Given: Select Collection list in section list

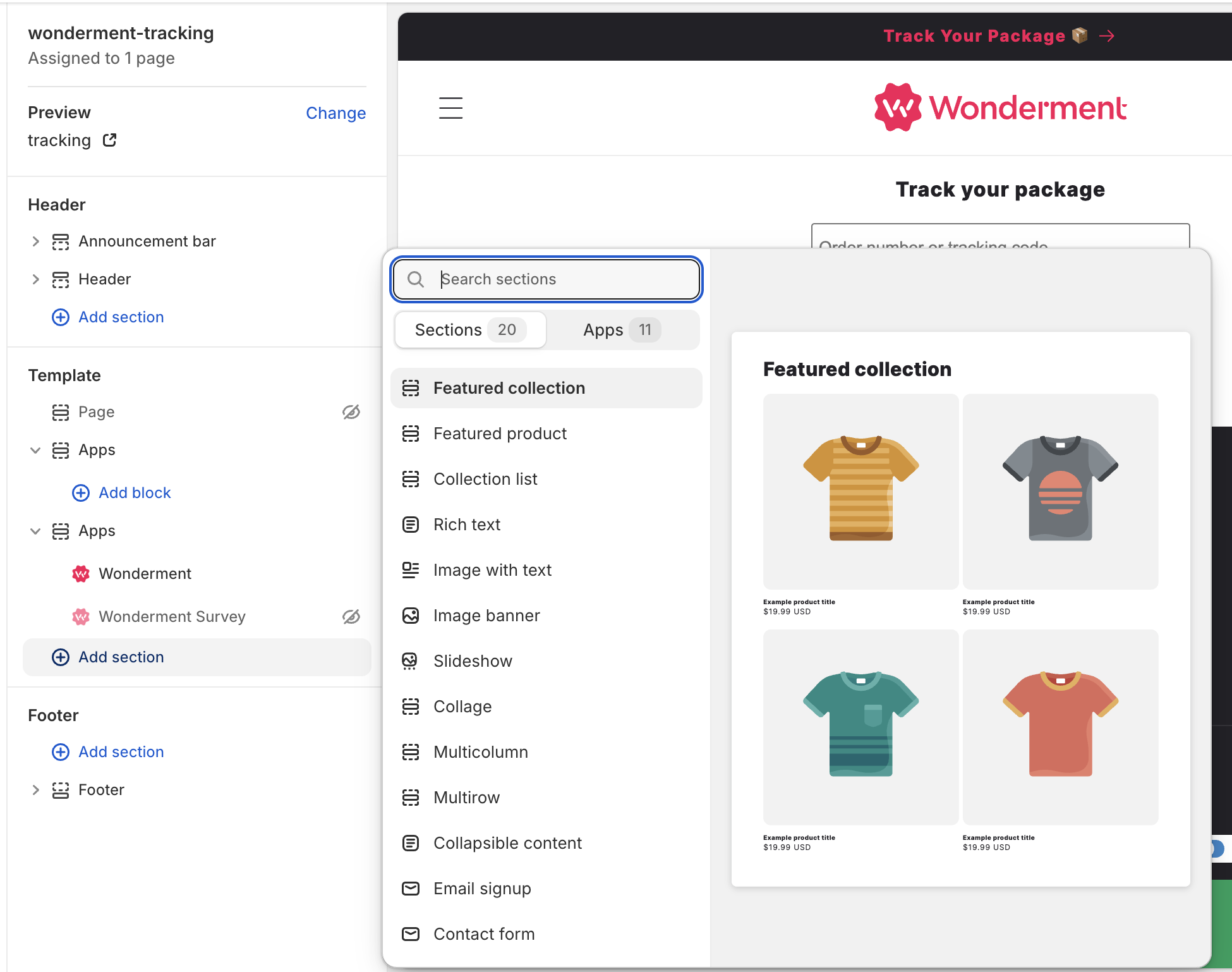Looking at the screenshot, I should click(547, 479).
